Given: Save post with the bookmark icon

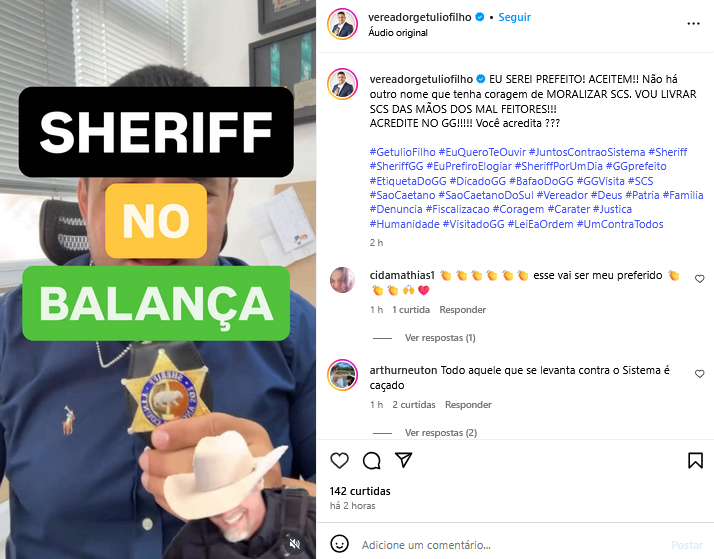Looking at the screenshot, I should point(695,460).
